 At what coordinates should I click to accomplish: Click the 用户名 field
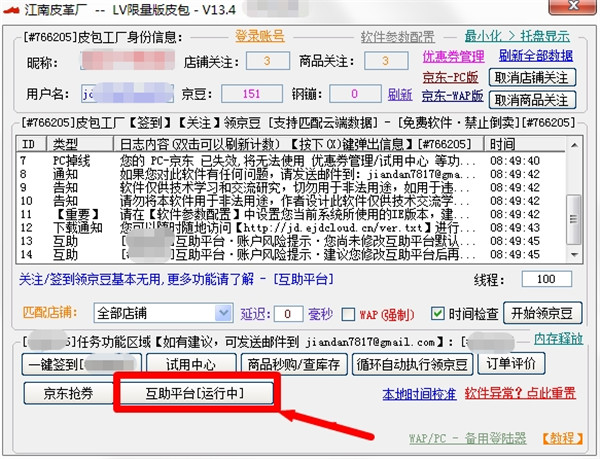[127, 94]
